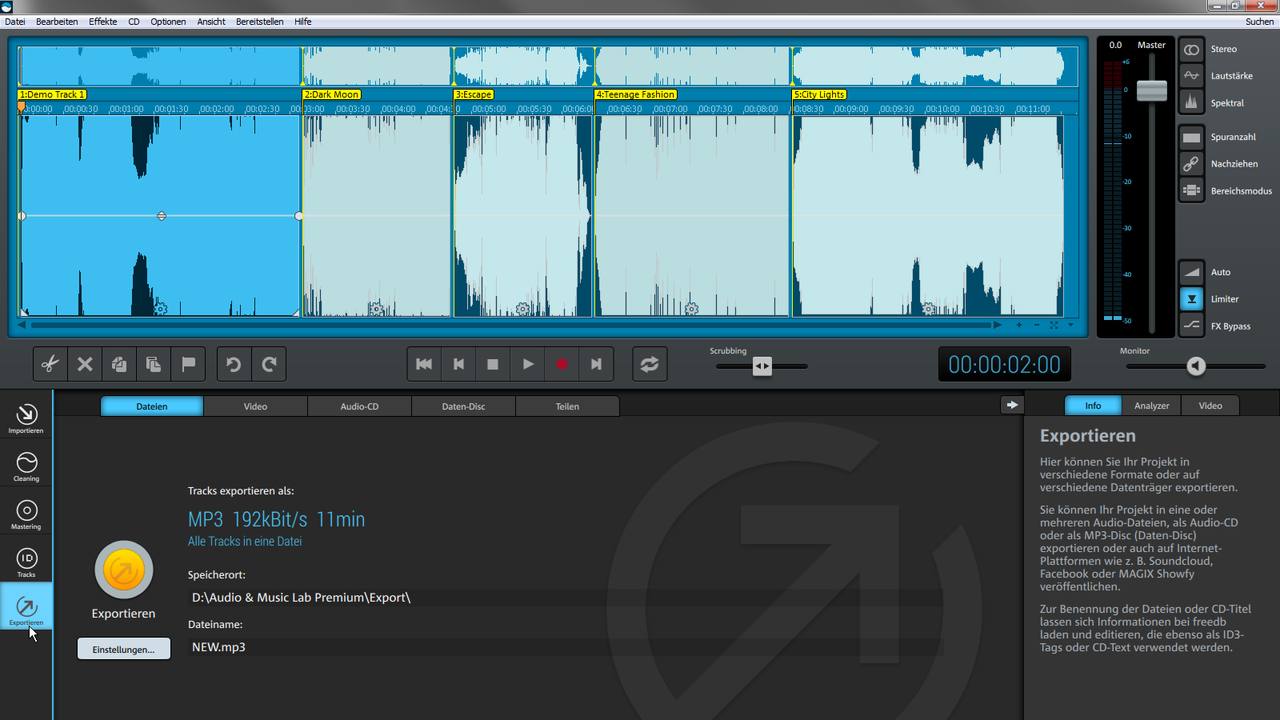Open the Mastering section

[x=26, y=514]
